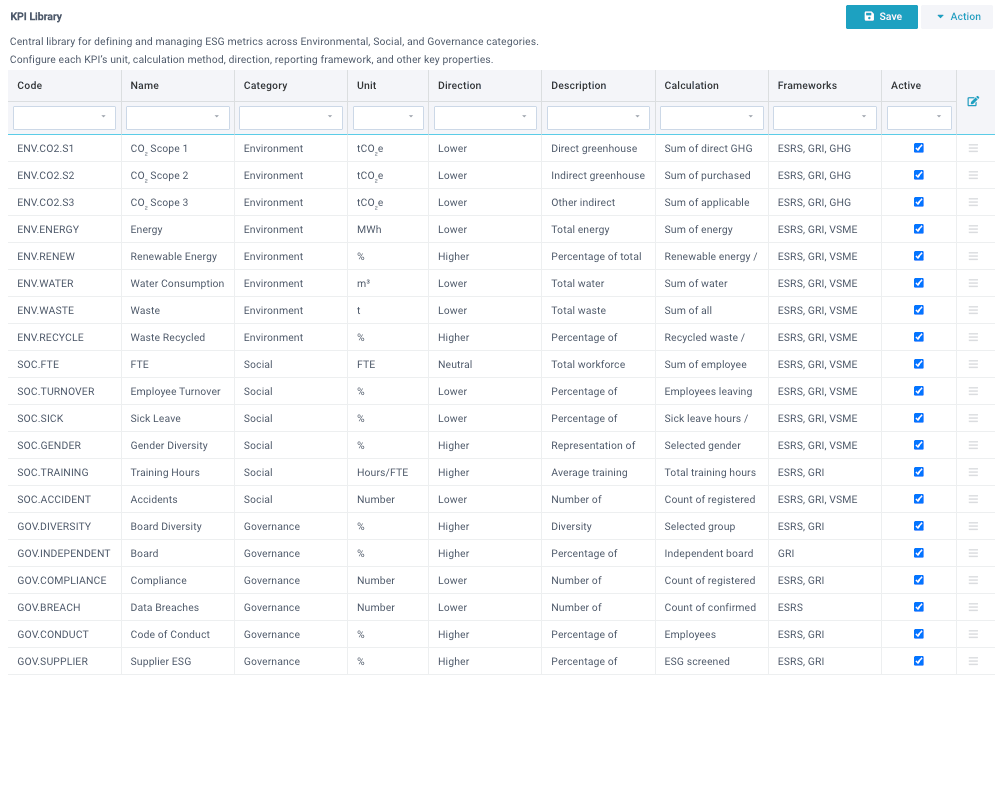Viewport: 1000px width, 793px height.
Task: Disable Active for GOV.BREACH row
Action: click(918, 607)
